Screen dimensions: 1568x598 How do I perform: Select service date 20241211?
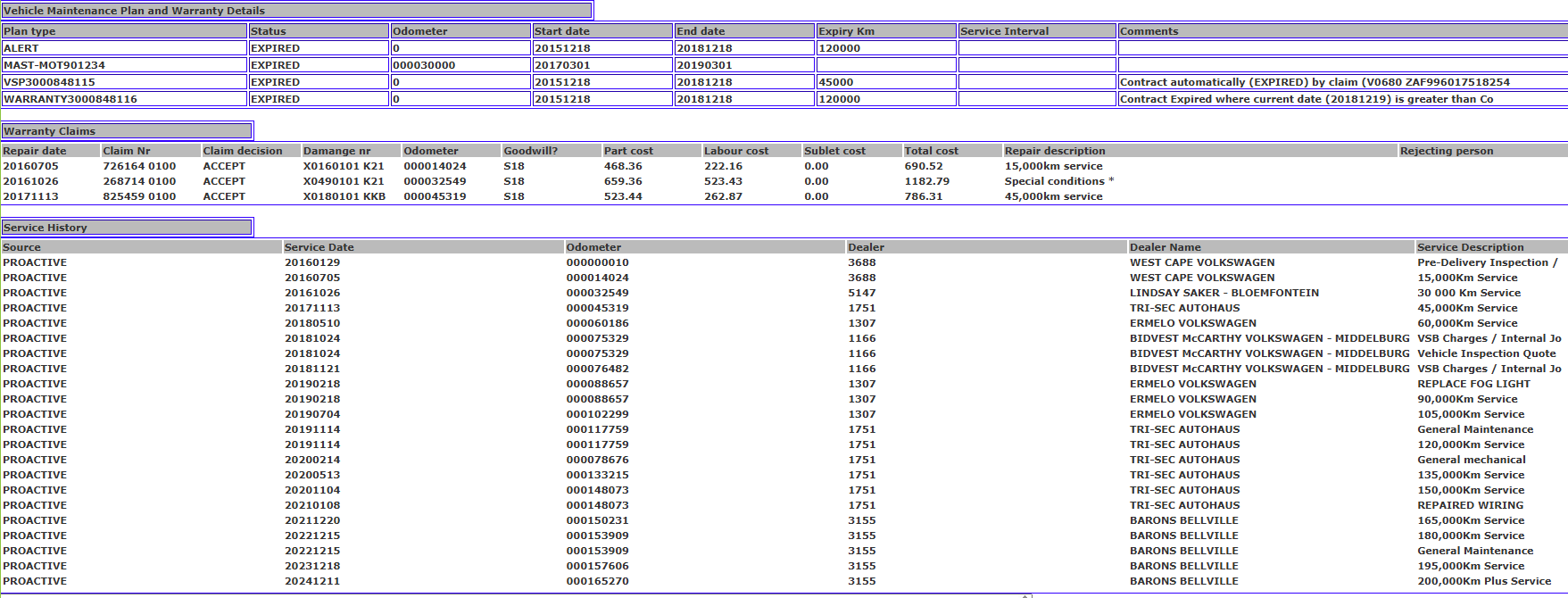tap(312, 581)
